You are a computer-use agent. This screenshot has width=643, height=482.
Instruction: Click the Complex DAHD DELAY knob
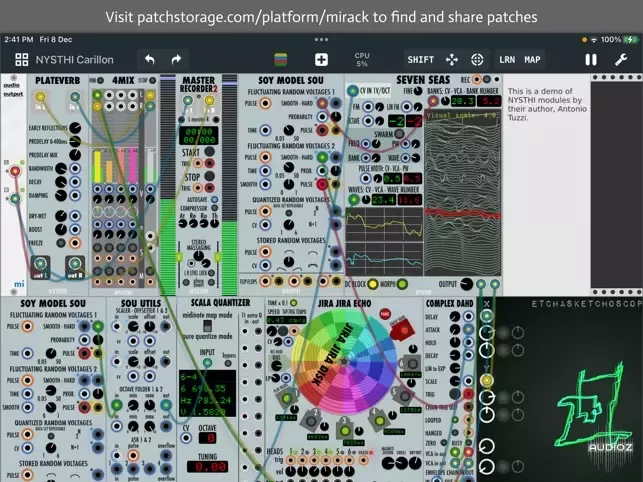(455, 316)
